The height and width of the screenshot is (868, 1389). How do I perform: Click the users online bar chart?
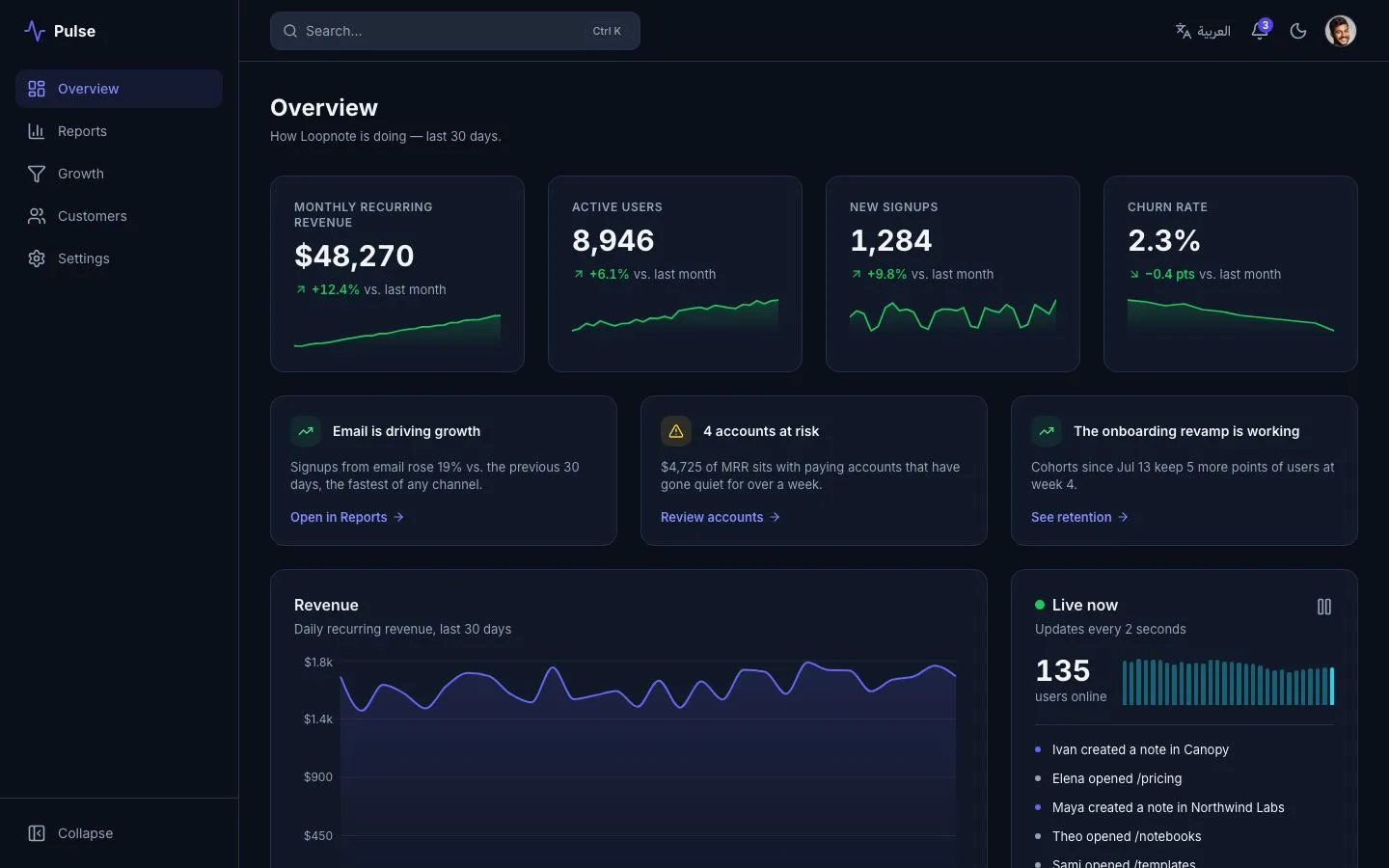1228,682
